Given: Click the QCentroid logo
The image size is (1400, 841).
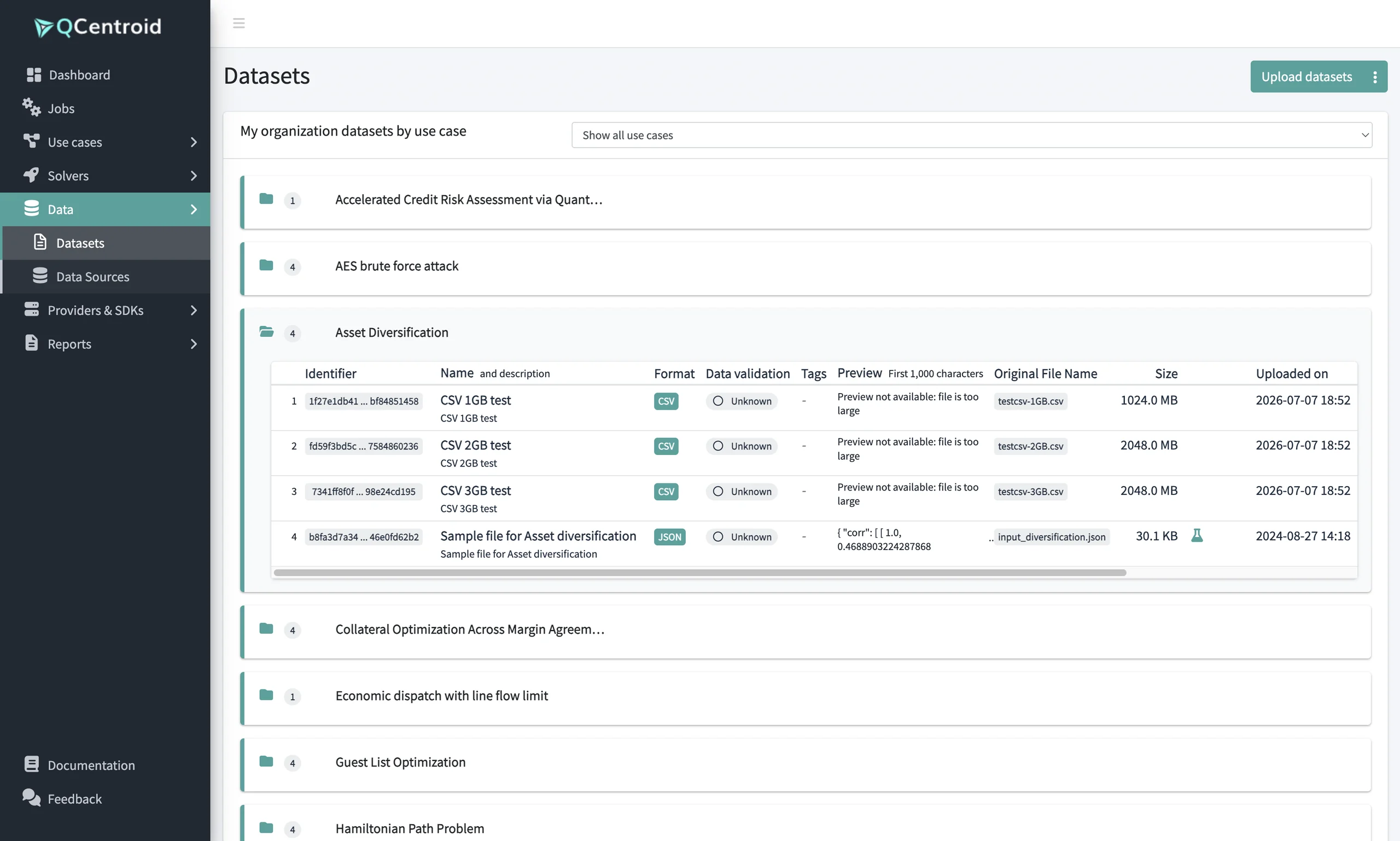Looking at the screenshot, I should click(x=97, y=27).
